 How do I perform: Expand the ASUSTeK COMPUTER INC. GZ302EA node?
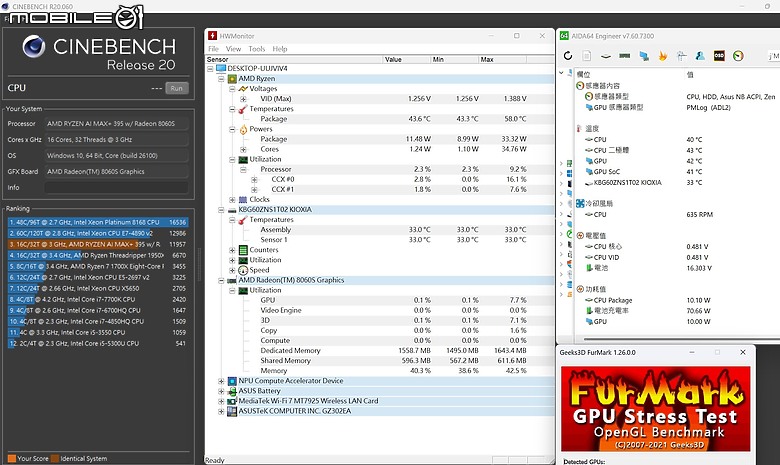pos(221,411)
